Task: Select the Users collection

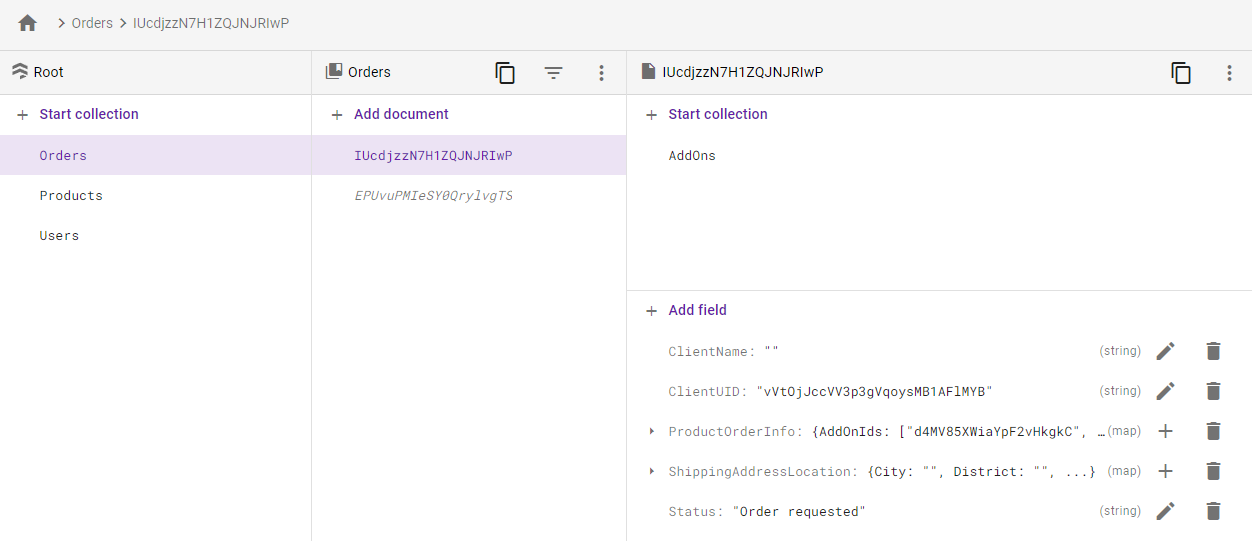Action: point(59,236)
